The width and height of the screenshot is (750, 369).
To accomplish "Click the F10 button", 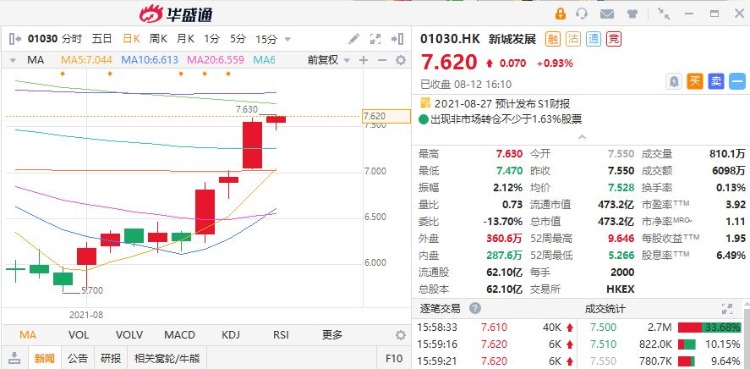I will tap(395, 358).
